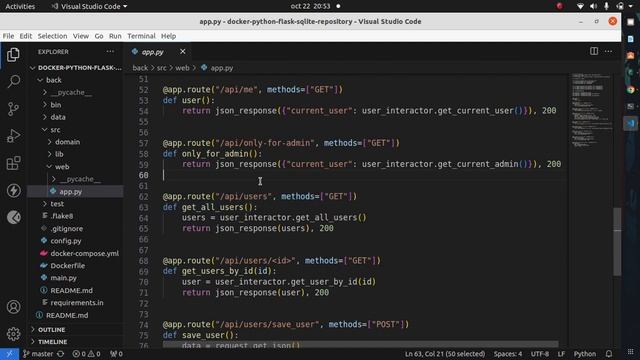Expand the domain folder
Viewport: 640px width, 360px height.
tap(76, 142)
